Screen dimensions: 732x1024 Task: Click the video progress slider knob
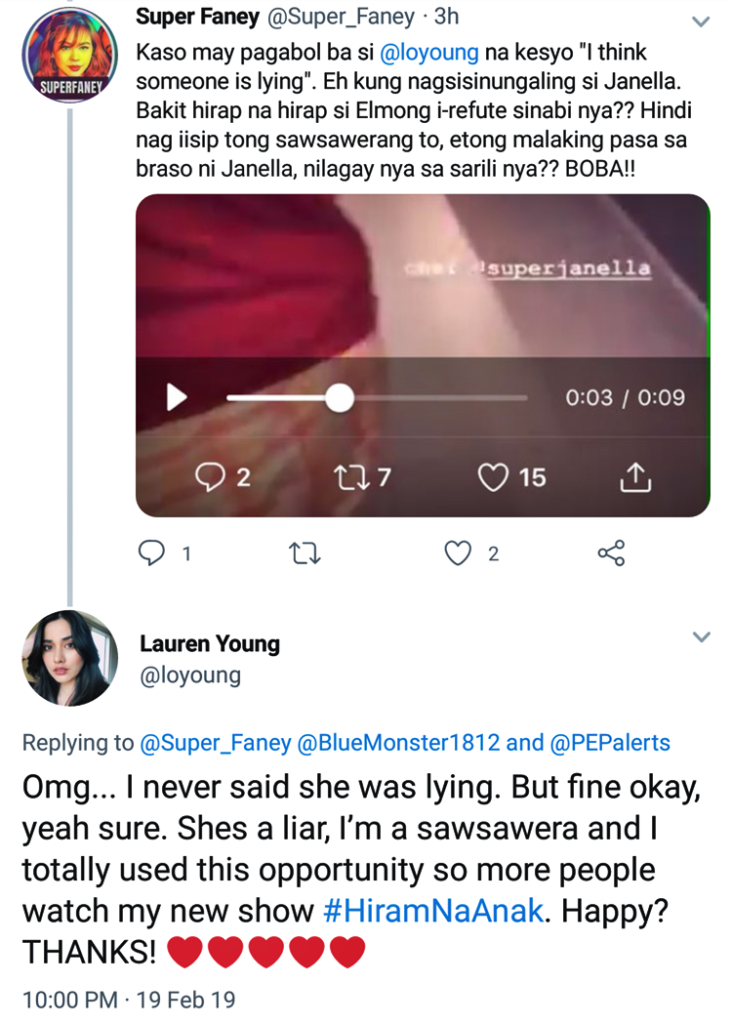pyautogui.click(x=340, y=398)
